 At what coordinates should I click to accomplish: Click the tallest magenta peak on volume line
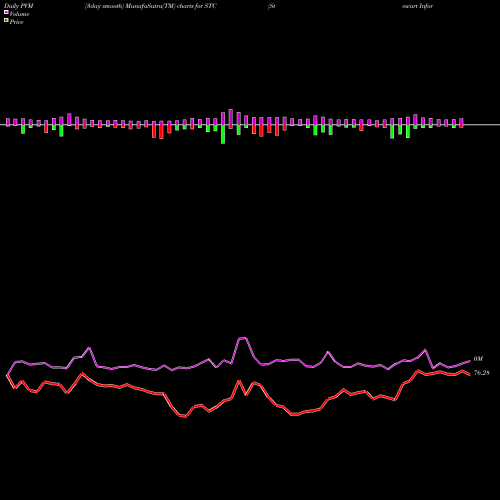tap(242, 338)
